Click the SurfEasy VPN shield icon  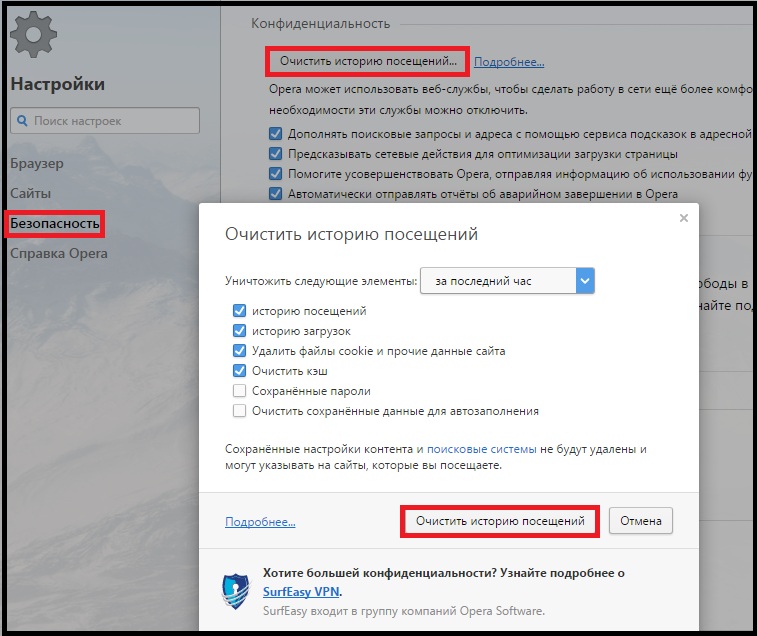[236, 591]
